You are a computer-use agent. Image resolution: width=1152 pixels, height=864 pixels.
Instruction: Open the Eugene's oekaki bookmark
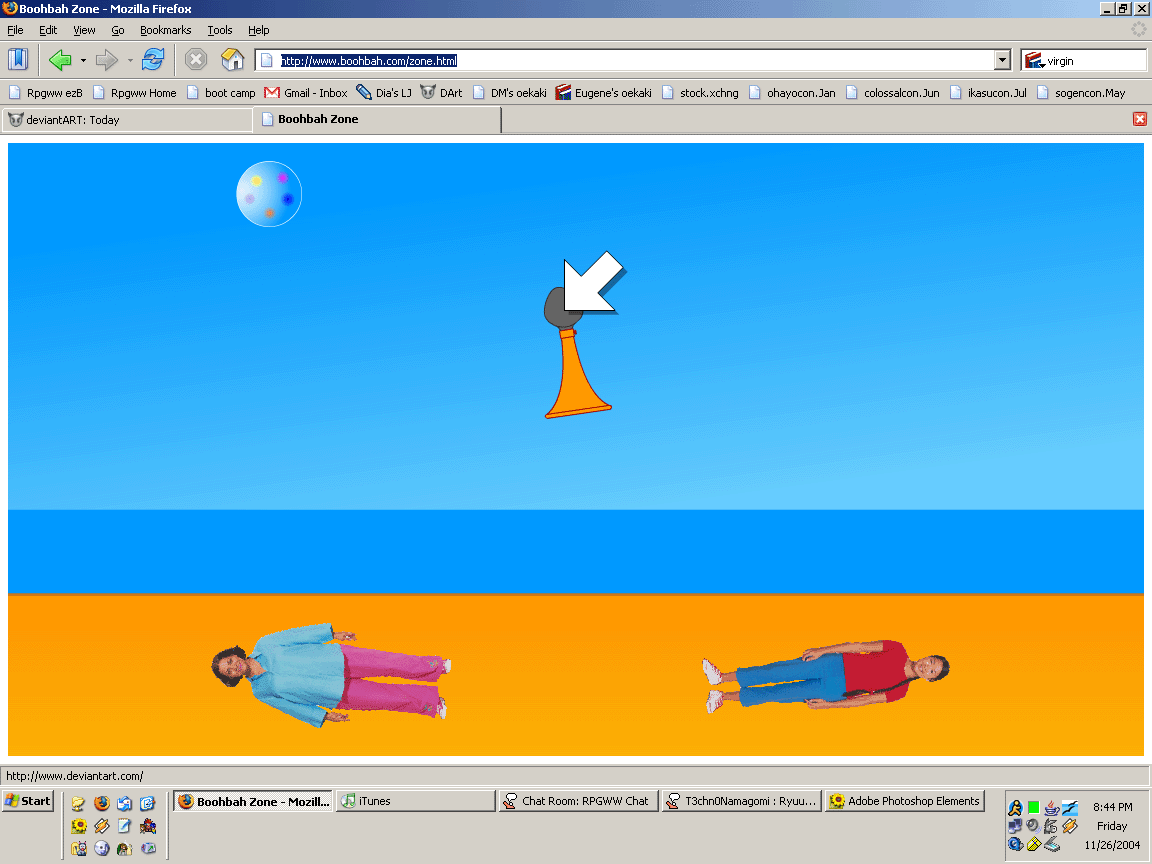(604, 93)
